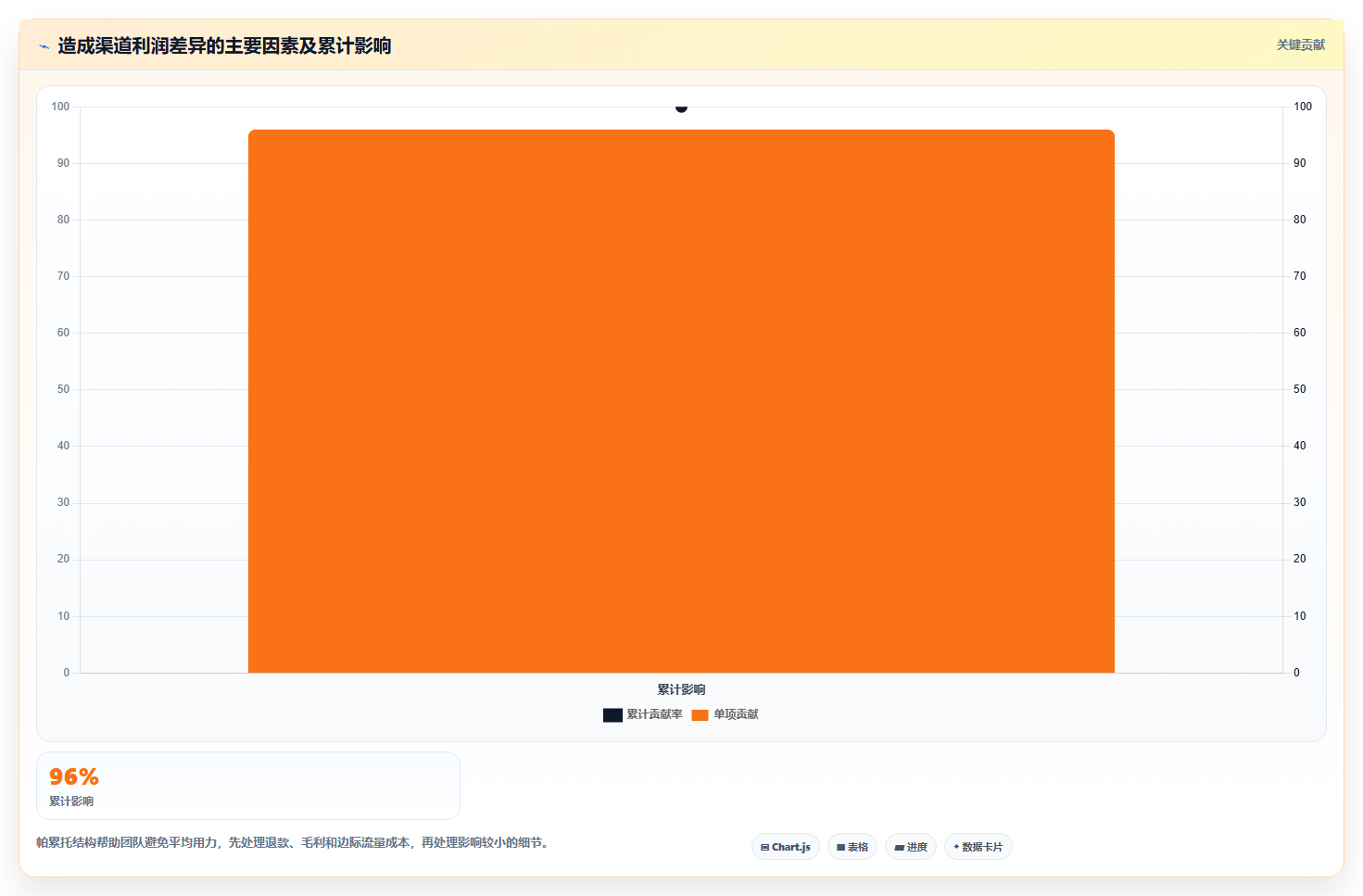The height and width of the screenshot is (896, 1363).
Task: Click the dark 累计贡献率 legend color box
Action: pyautogui.click(x=612, y=714)
